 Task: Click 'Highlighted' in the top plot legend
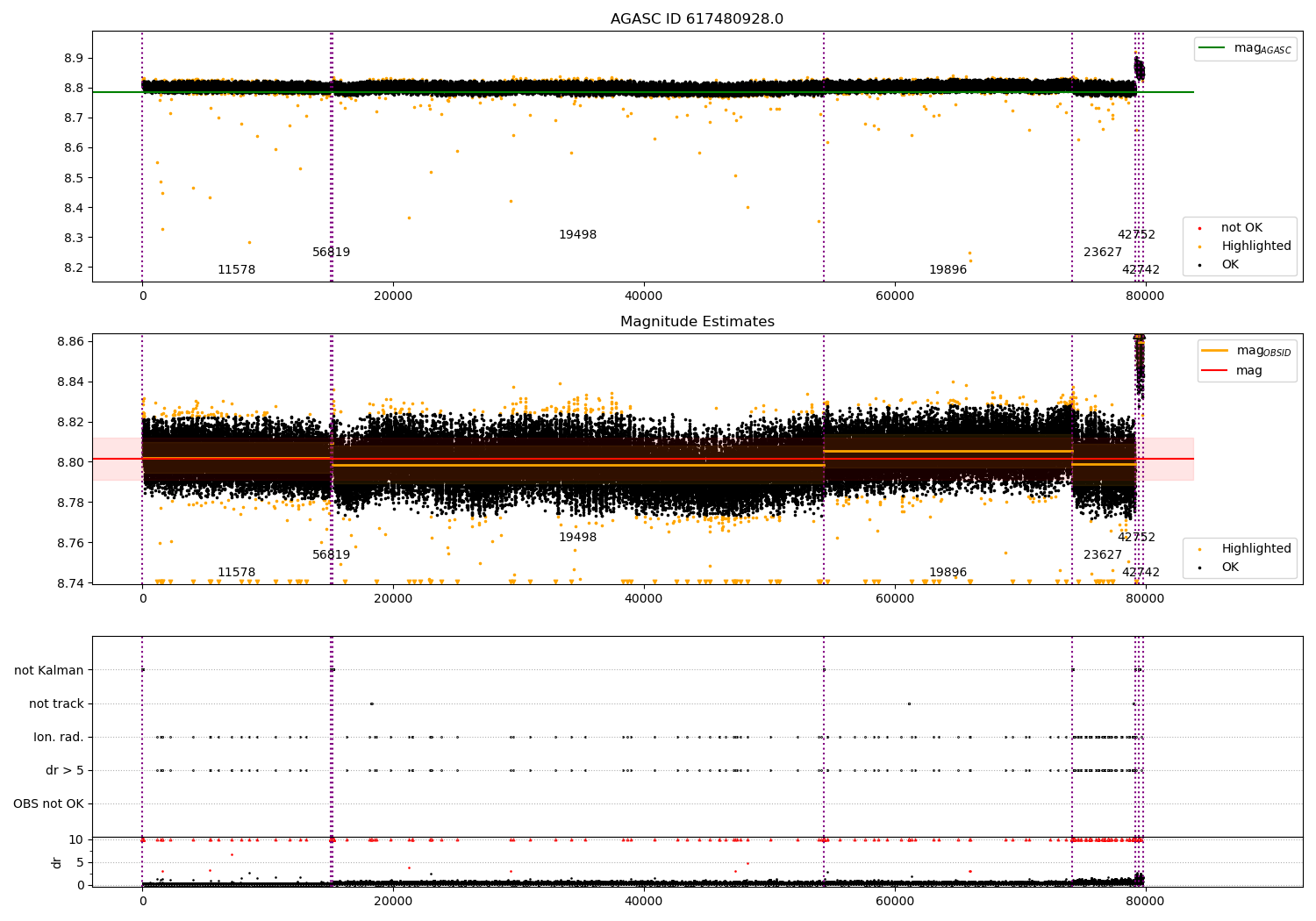1255,246
